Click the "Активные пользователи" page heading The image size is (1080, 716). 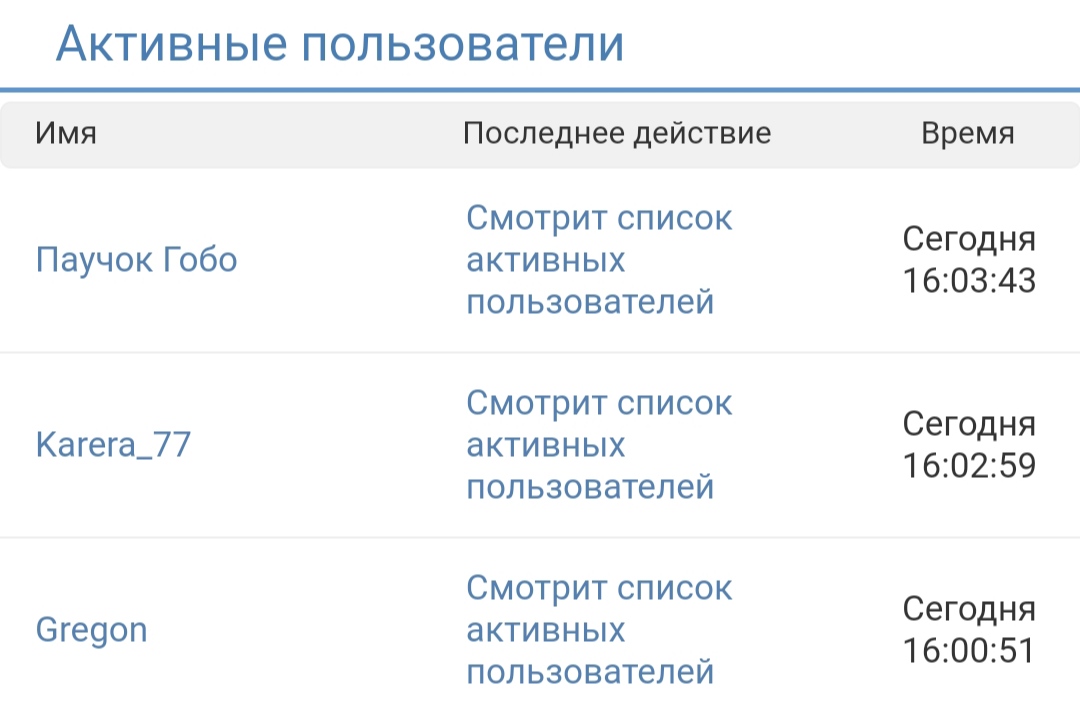pos(340,44)
